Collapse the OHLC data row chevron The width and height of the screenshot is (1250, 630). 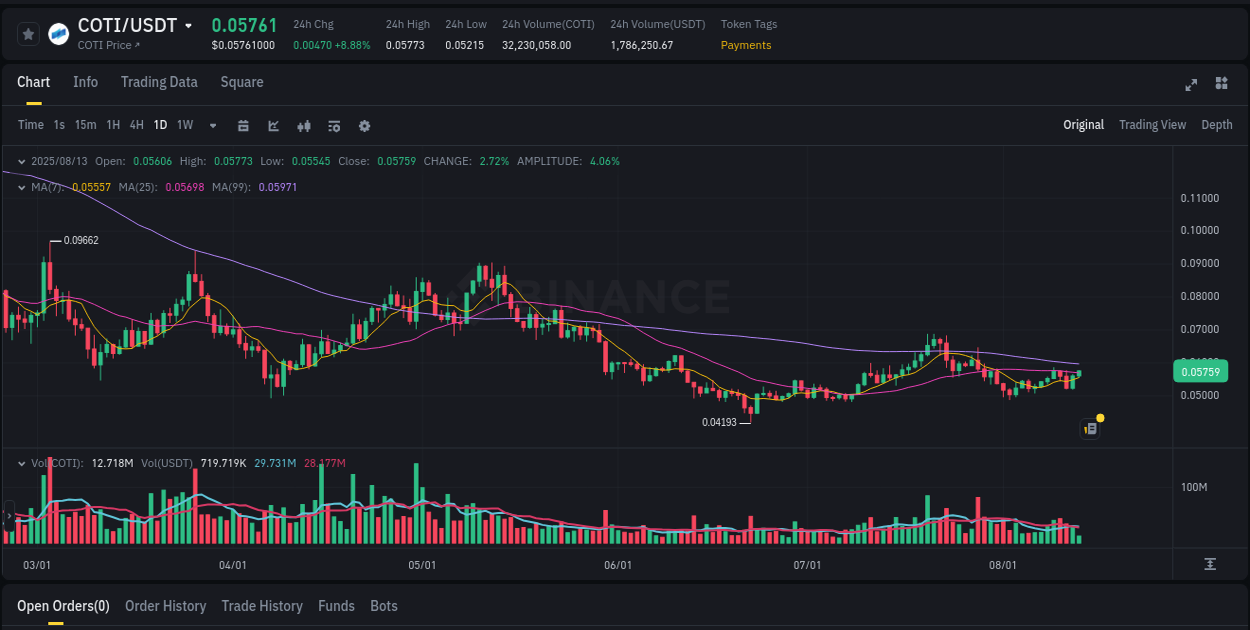21,160
